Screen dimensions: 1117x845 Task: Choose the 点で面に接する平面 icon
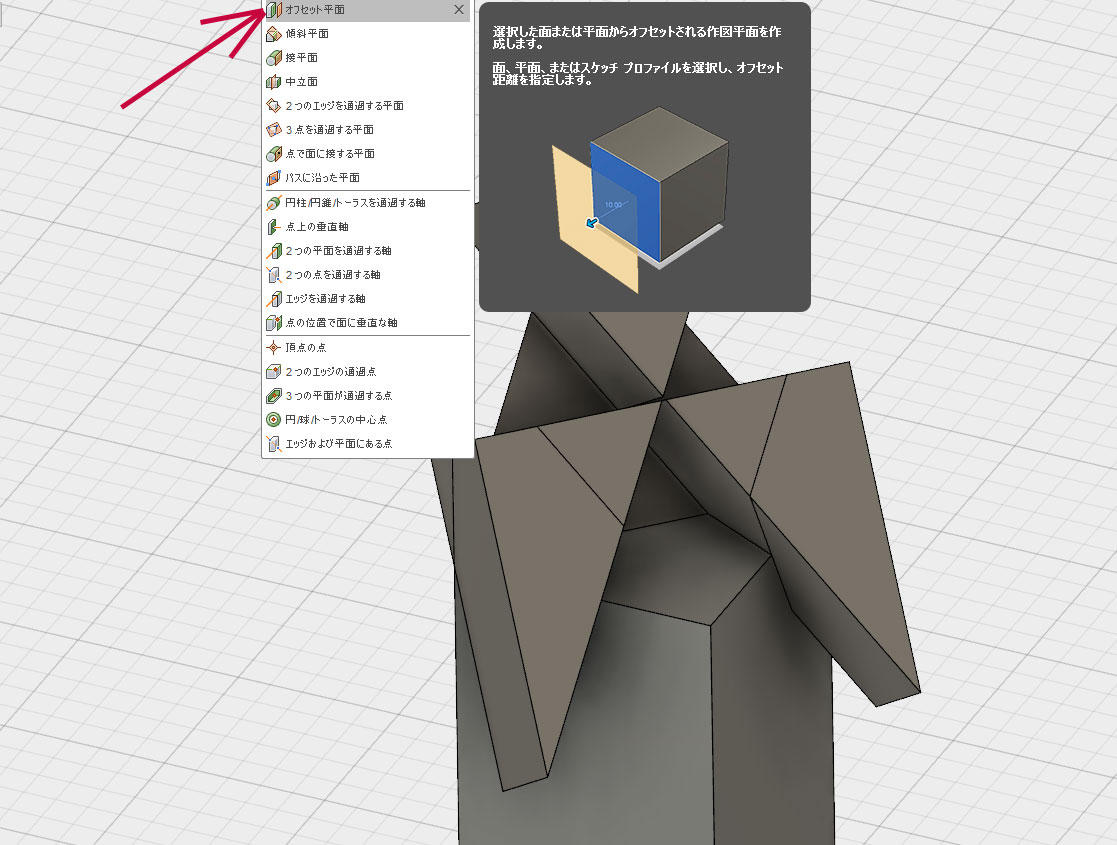pos(274,154)
